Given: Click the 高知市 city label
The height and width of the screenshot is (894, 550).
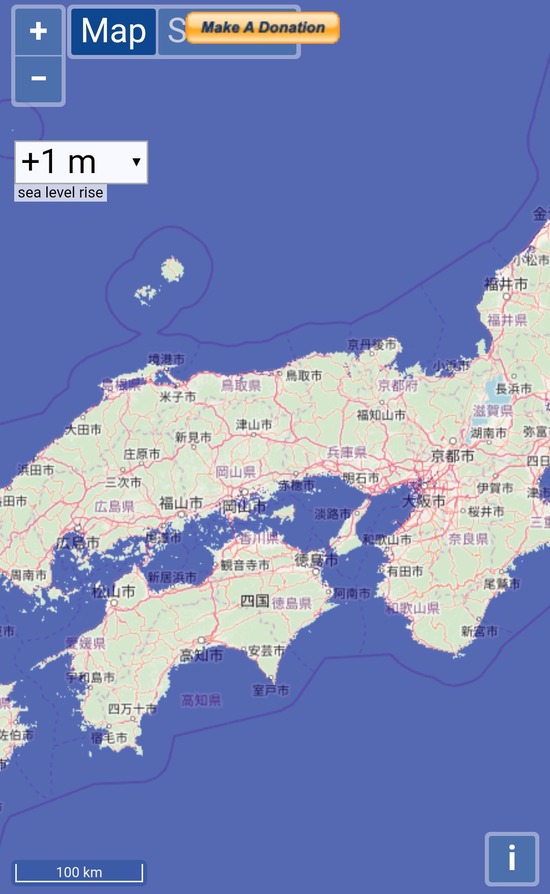Looking at the screenshot, I should tap(202, 655).
